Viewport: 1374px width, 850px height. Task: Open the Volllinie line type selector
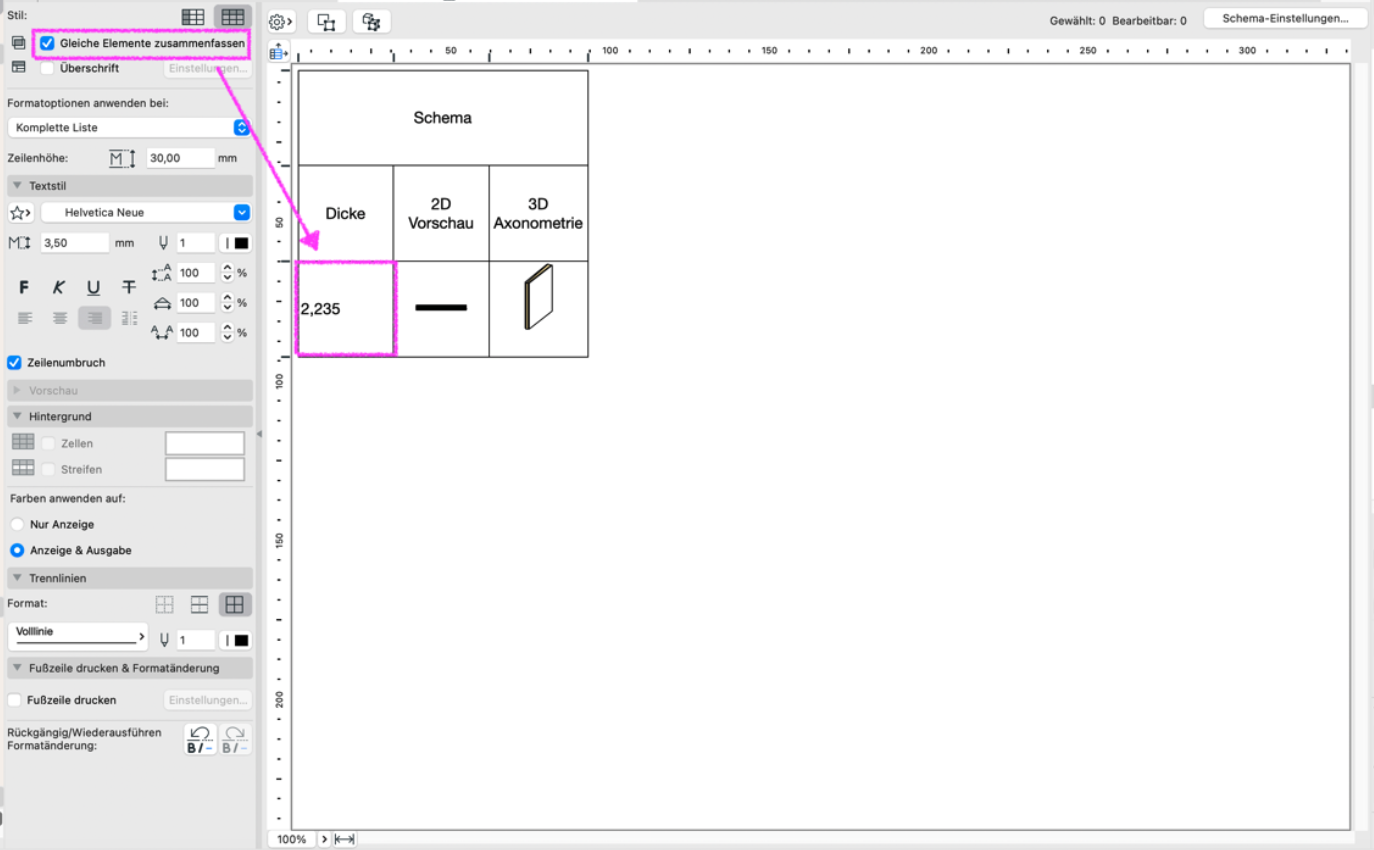[77, 636]
